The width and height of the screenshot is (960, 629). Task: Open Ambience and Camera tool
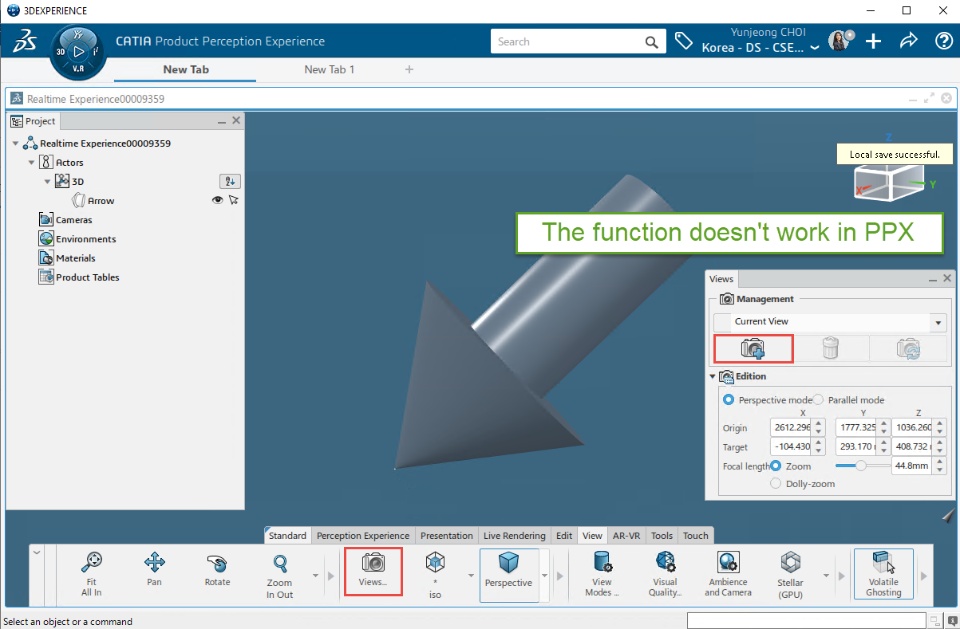tap(728, 573)
